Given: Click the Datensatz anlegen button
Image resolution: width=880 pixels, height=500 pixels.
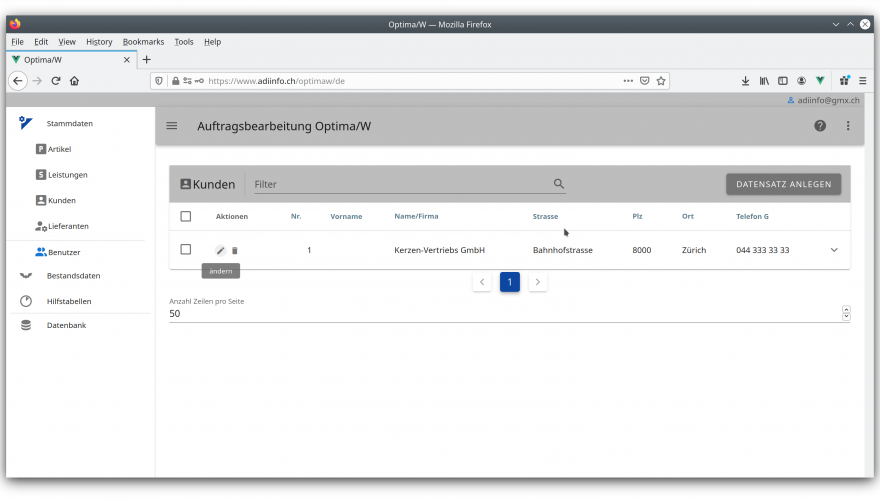Looking at the screenshot, I should (783, 184).
